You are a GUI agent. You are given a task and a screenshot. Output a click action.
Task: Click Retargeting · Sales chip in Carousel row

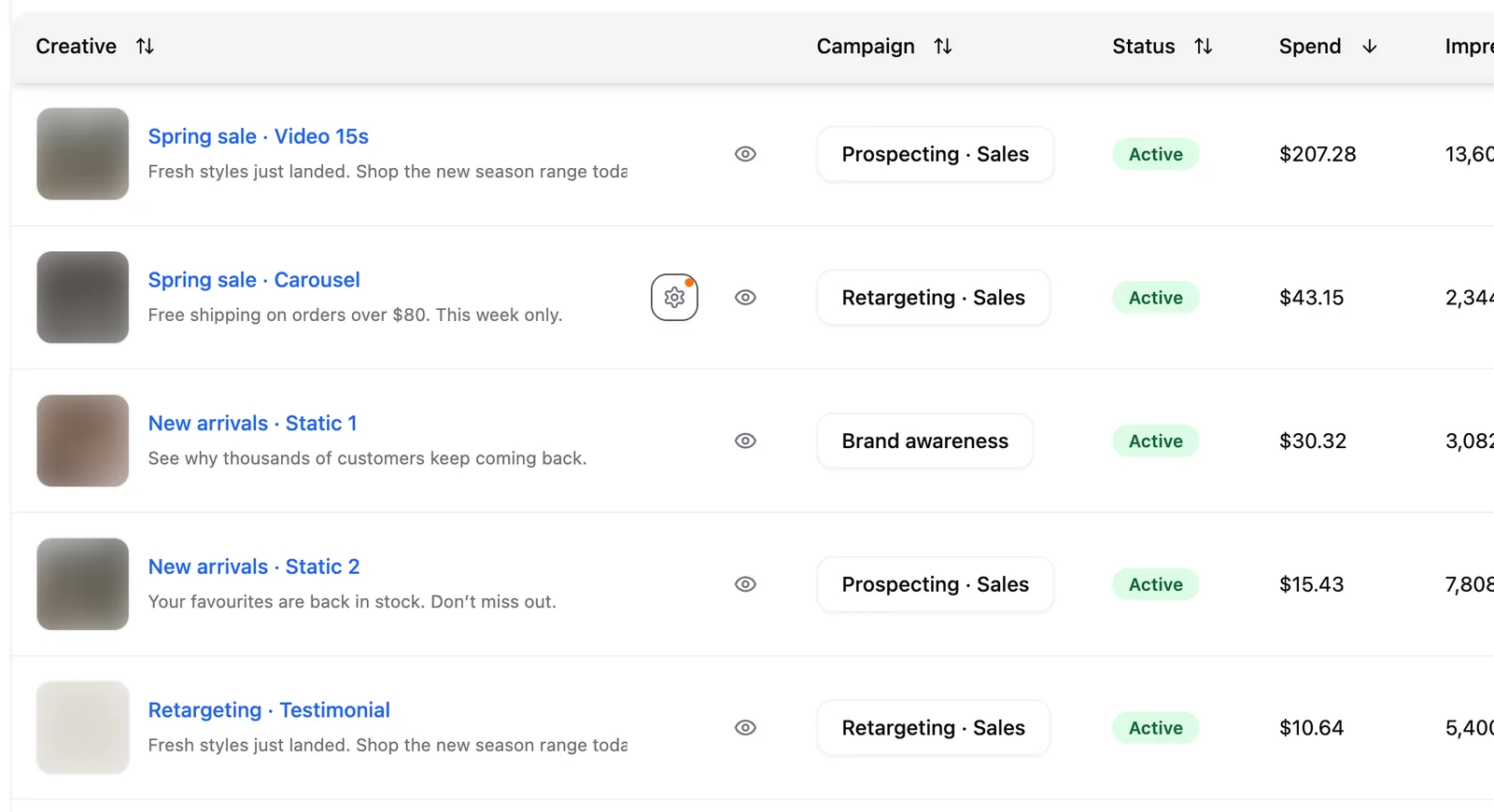933,297
